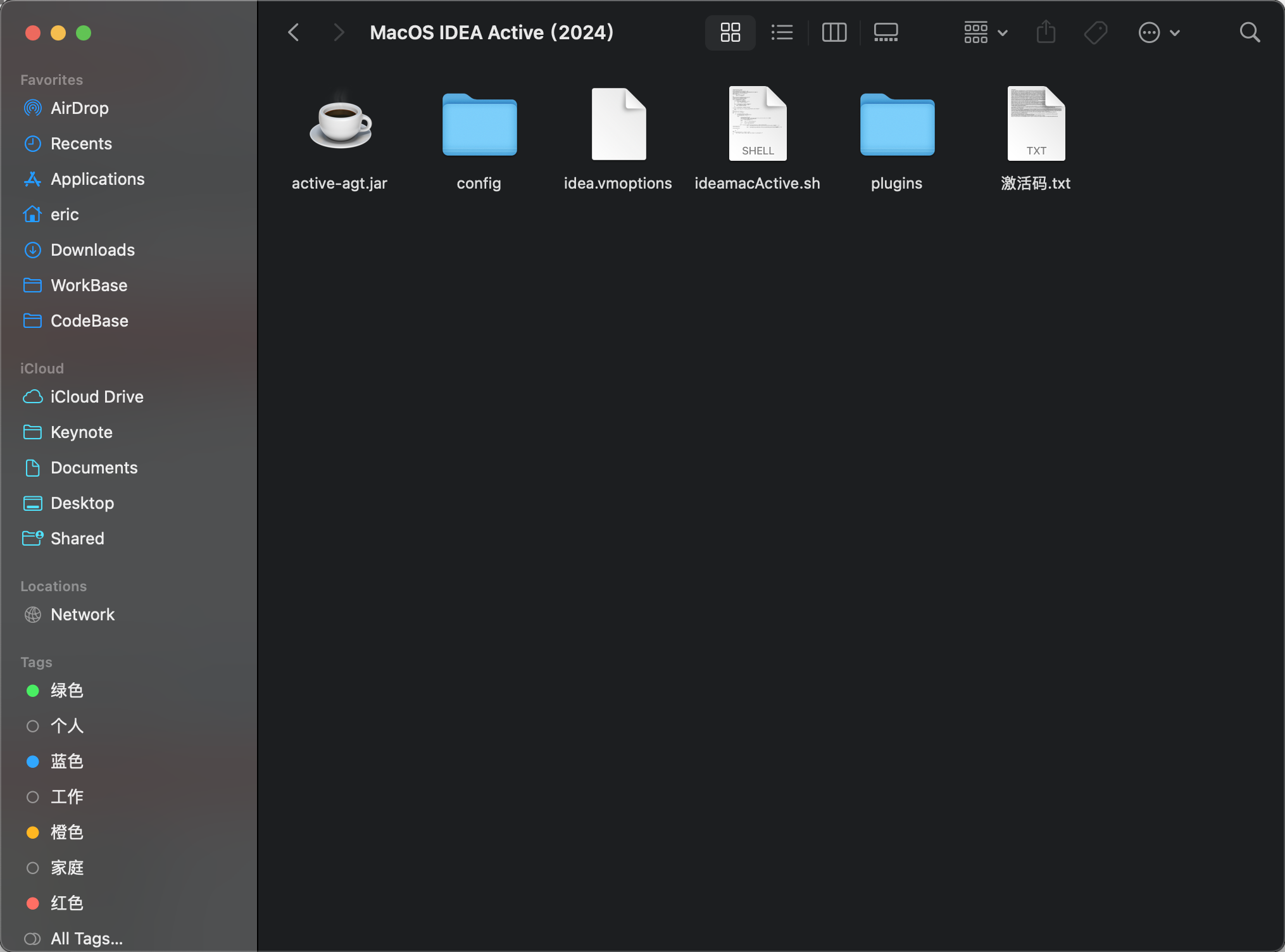1285x952 pixels.
Task: Select the 激活码.txt file
Action: 1036,123
